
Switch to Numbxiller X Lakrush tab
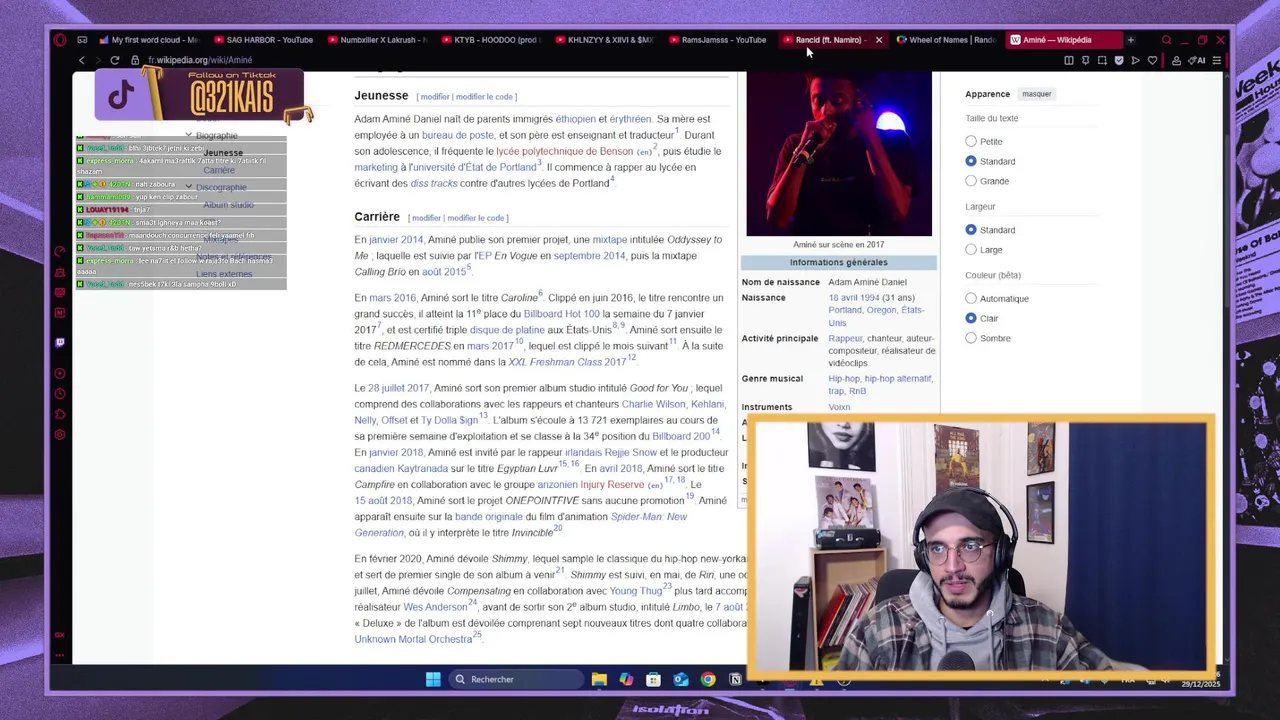pyautogui.click(x=376, y=40)
